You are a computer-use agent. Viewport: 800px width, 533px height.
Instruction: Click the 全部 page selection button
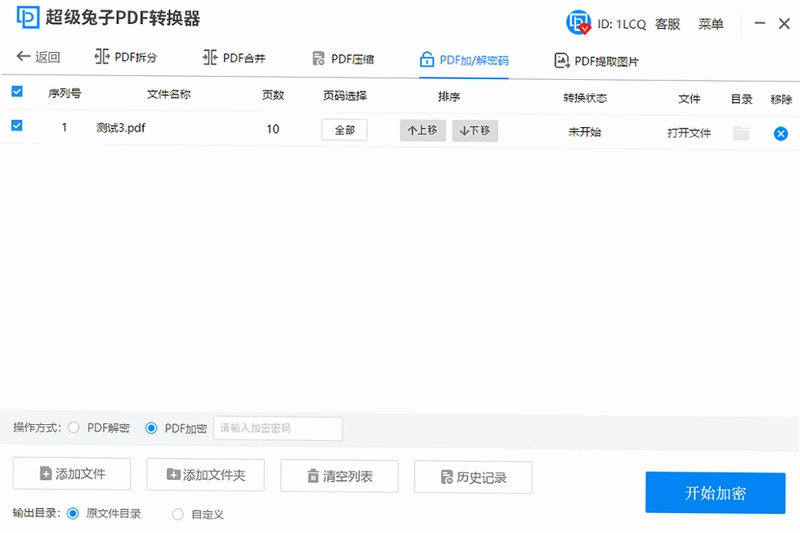click(344, 130)
